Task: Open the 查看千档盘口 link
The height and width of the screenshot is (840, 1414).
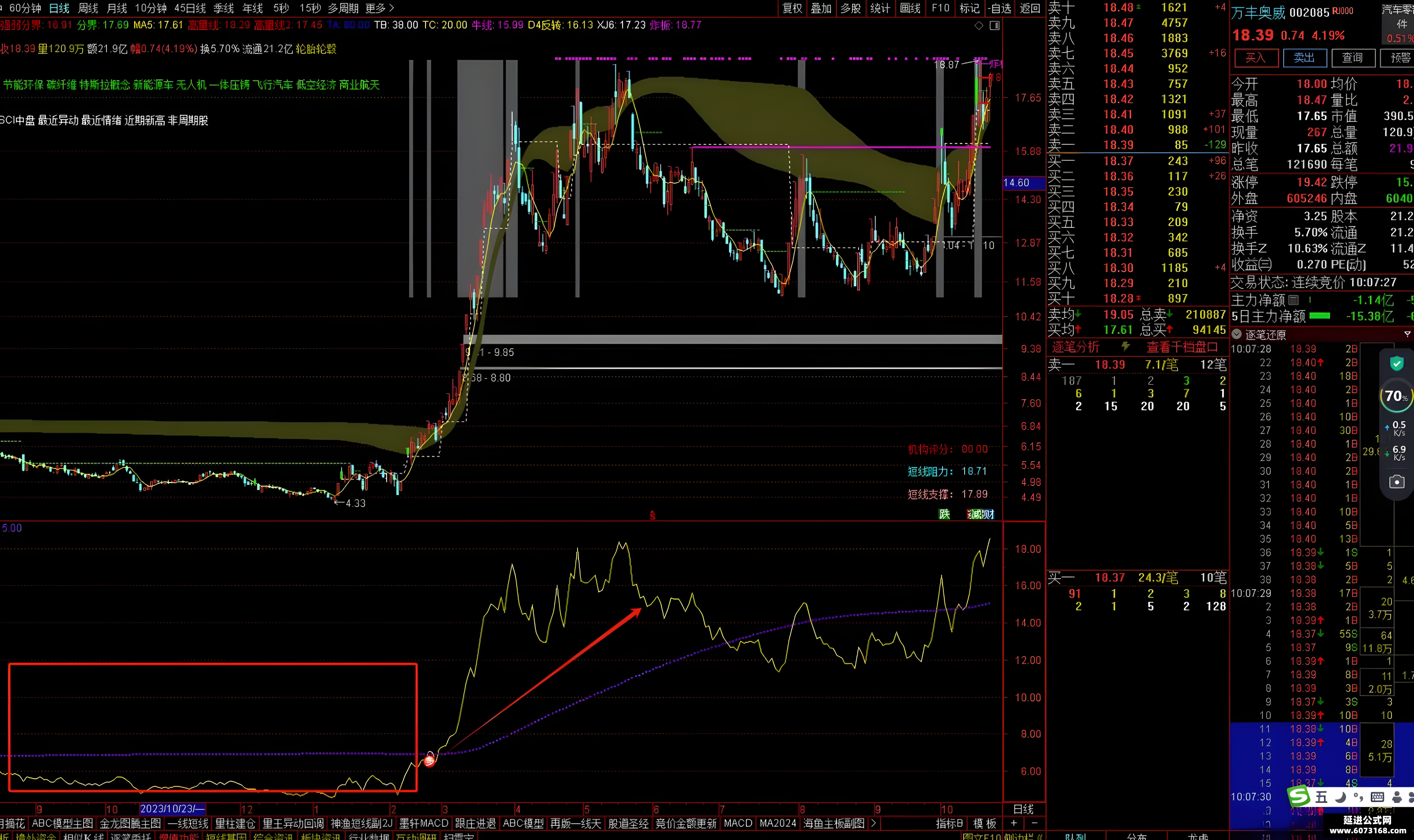Action: point(1182,347)
